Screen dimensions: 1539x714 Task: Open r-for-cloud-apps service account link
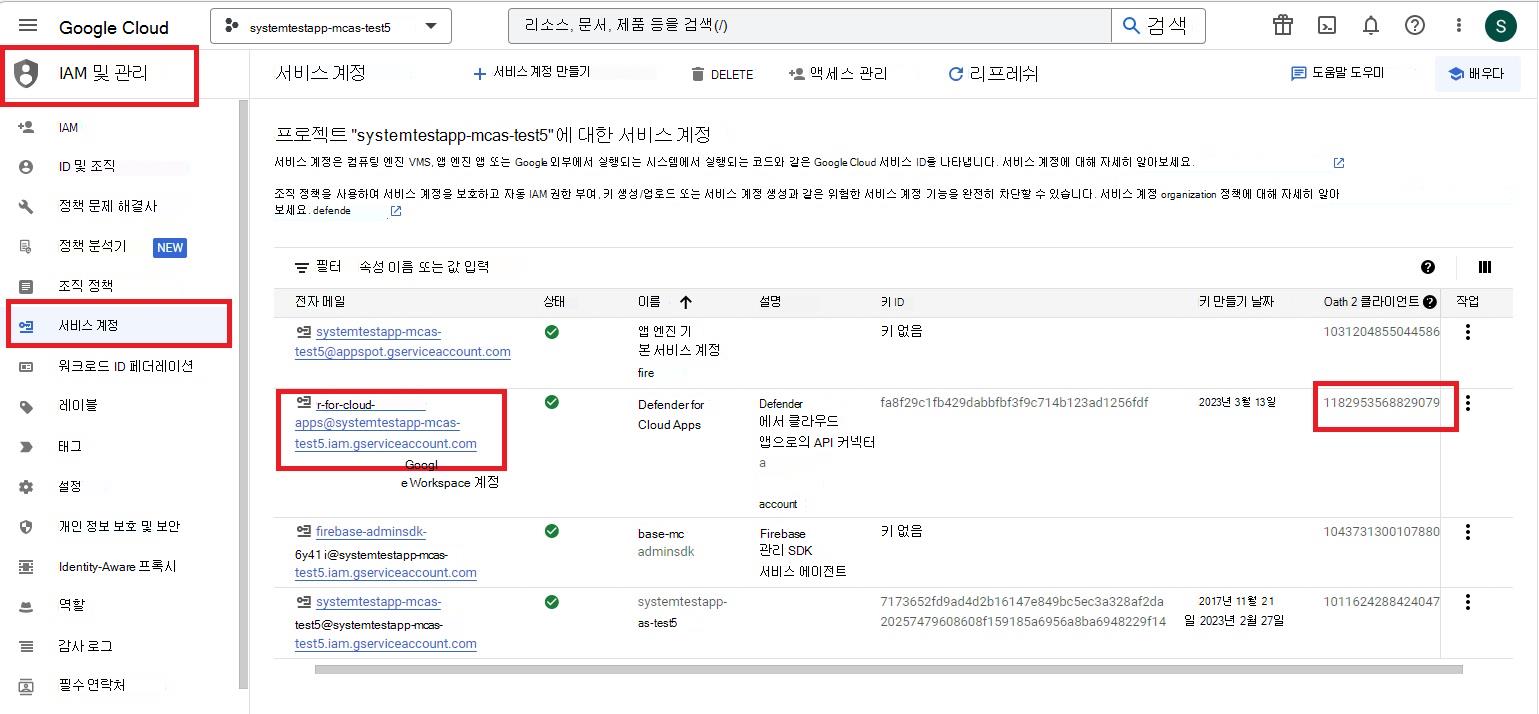[x=386, y=424]
